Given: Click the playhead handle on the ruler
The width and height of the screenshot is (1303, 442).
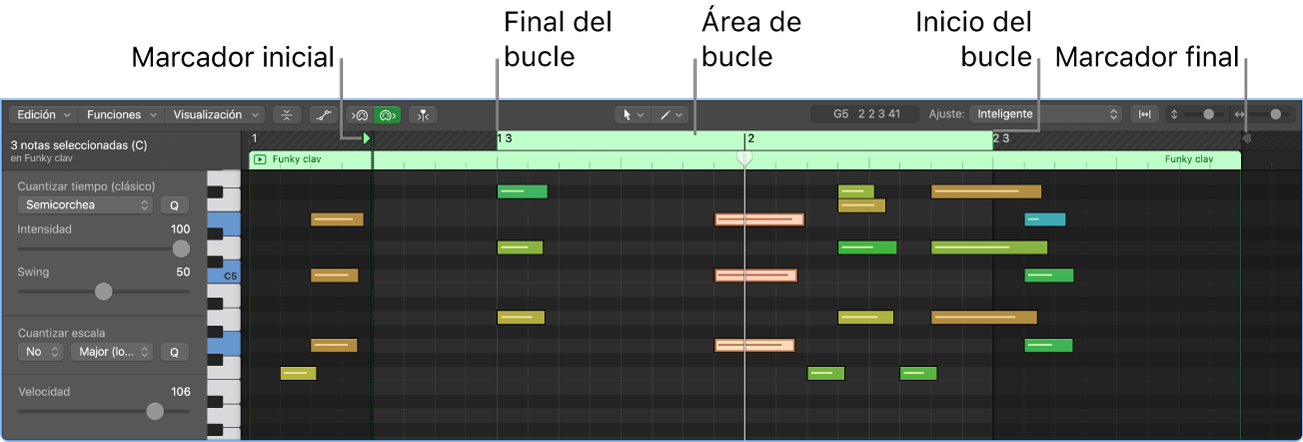Looking at the screenshot, I should (743, 158).
